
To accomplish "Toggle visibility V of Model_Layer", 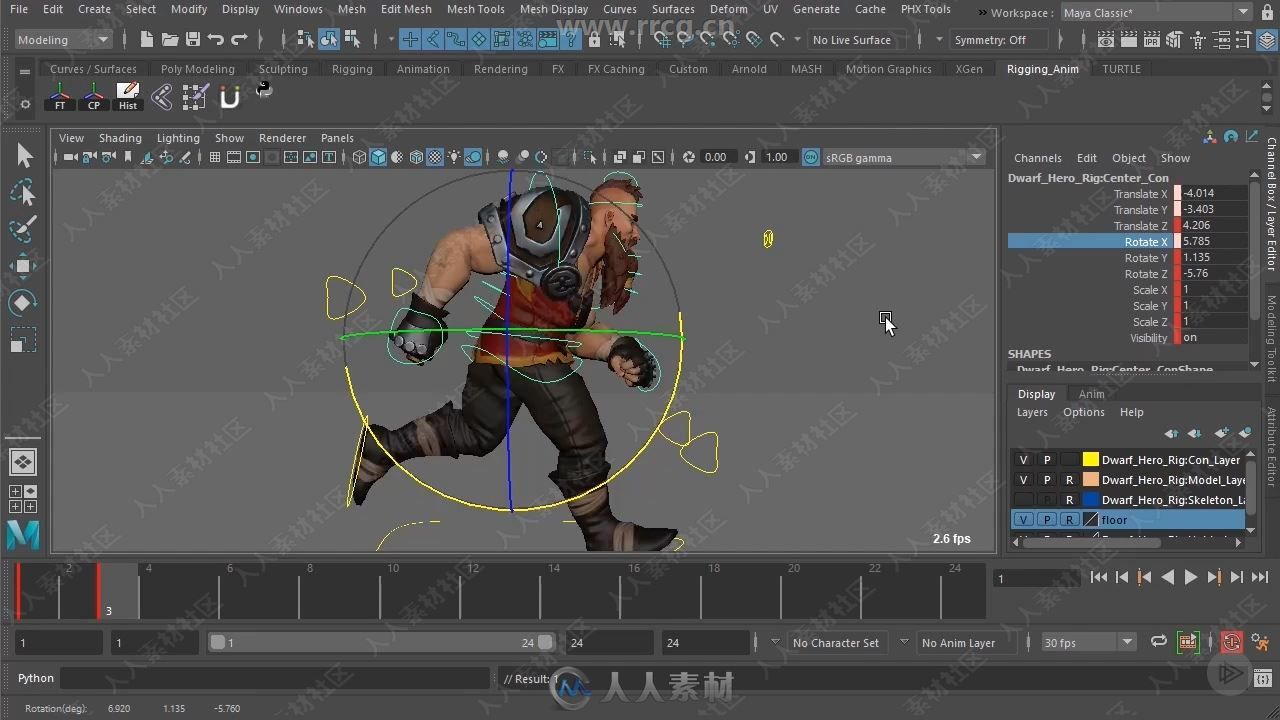I will coord(1023,480).
